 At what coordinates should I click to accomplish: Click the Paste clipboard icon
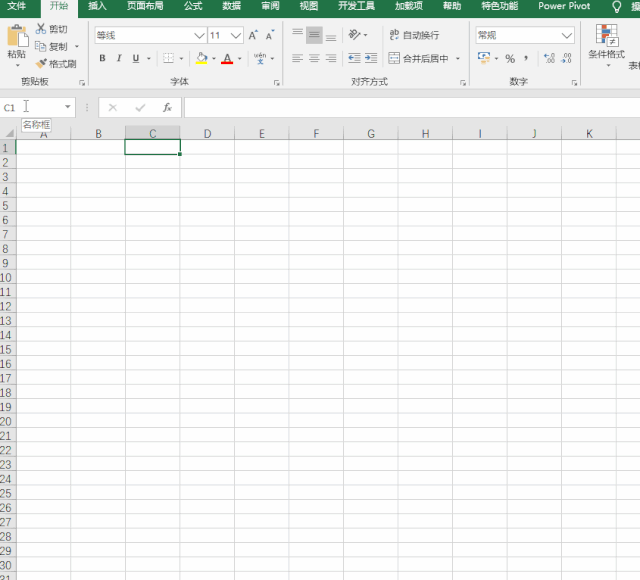18,36
